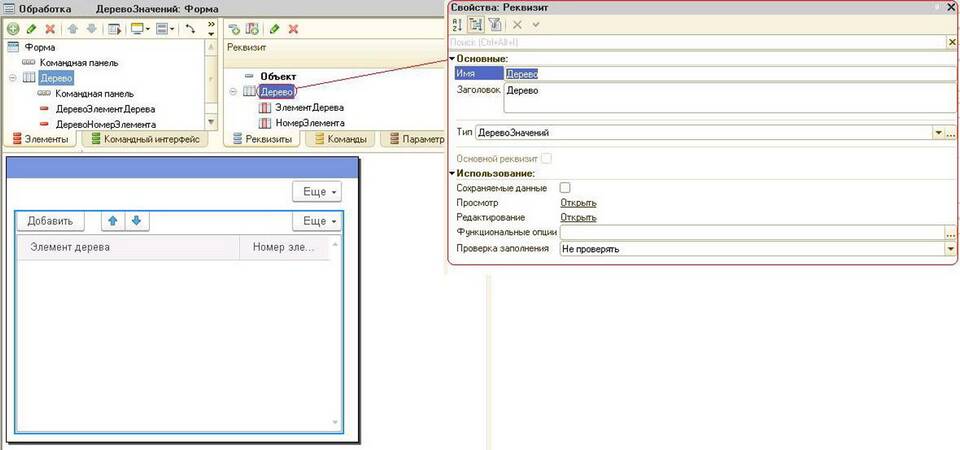Click the Элемент дерева column header

(x=129, y=247)
